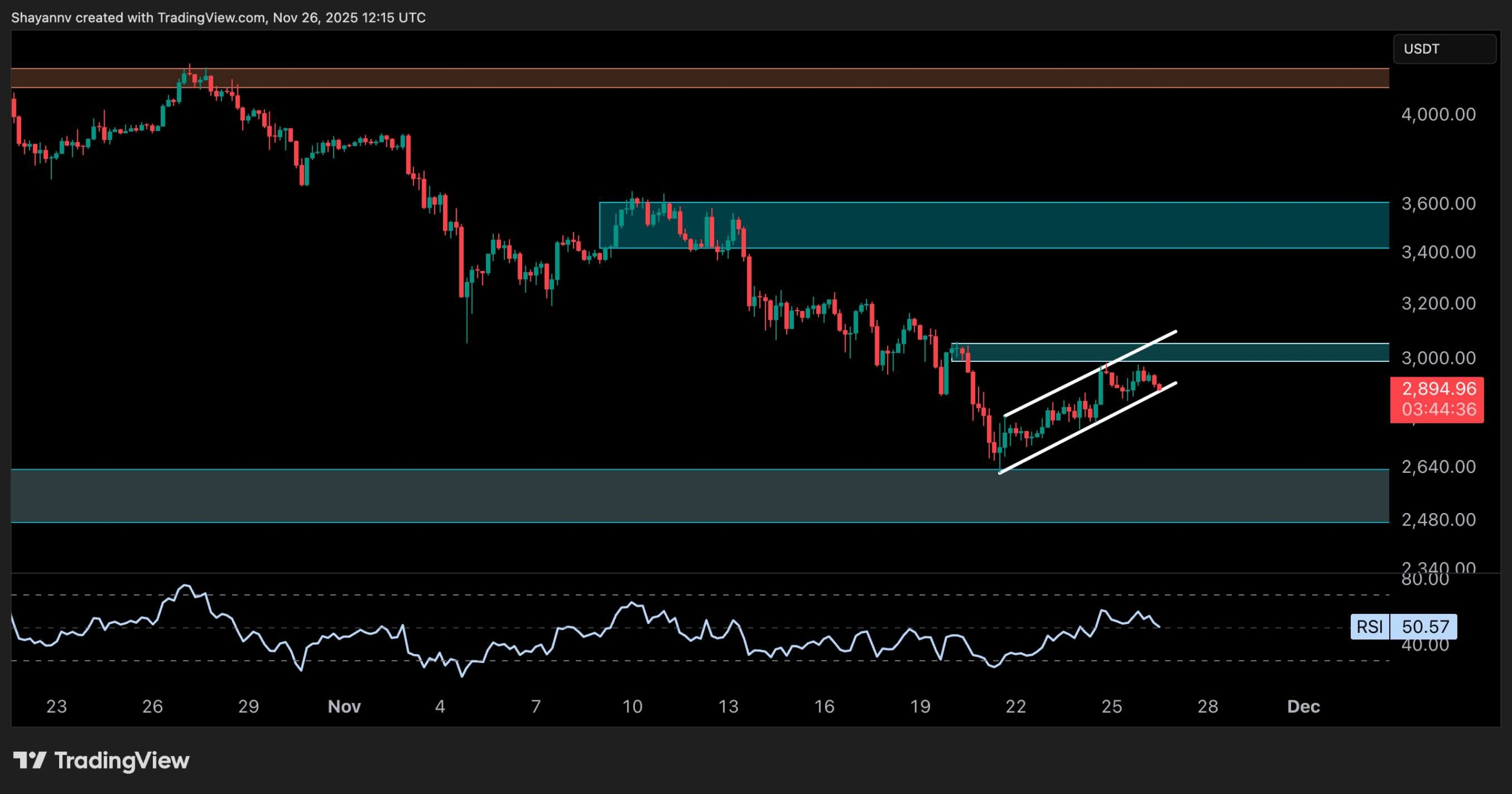
Task: Click the 22 date marker on time axis
Action: [x=1015, y=707]
